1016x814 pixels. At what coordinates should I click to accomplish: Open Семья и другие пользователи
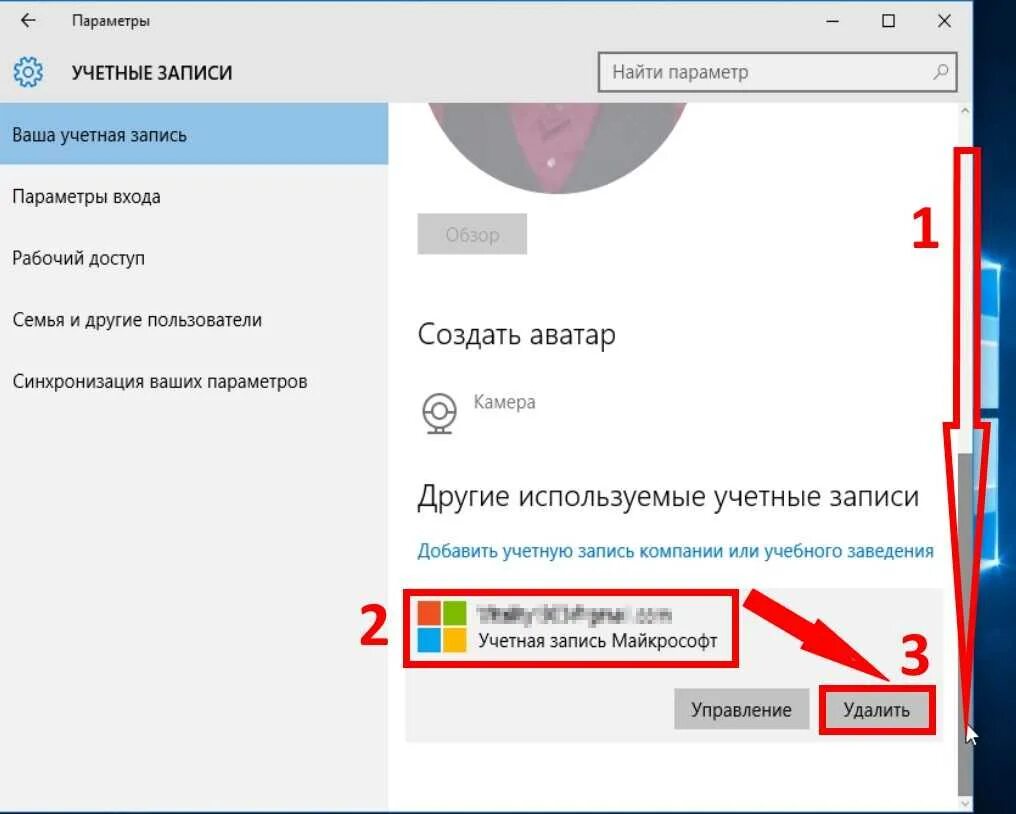194,320
